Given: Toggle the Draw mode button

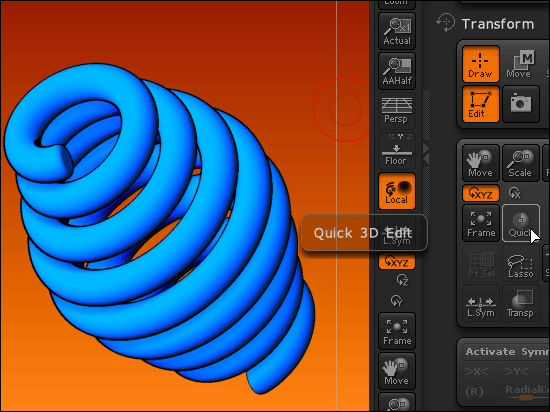Looking at the screenshot, I should tap(481, 64).
